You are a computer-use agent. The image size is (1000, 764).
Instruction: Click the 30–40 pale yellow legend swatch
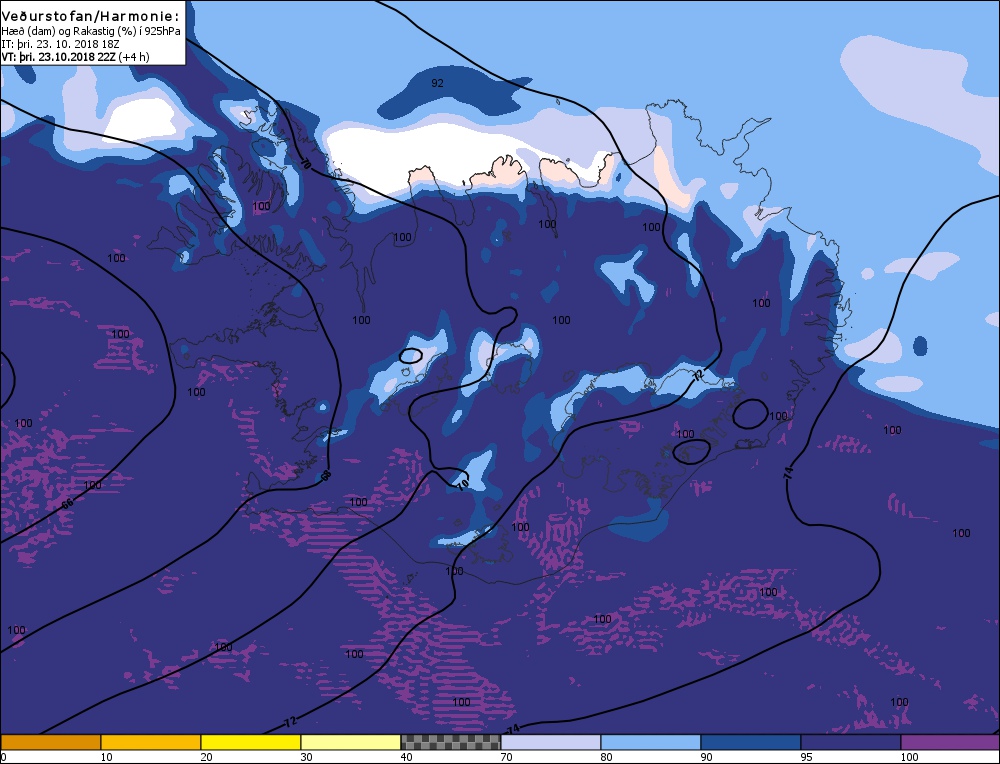coord(351,742)
